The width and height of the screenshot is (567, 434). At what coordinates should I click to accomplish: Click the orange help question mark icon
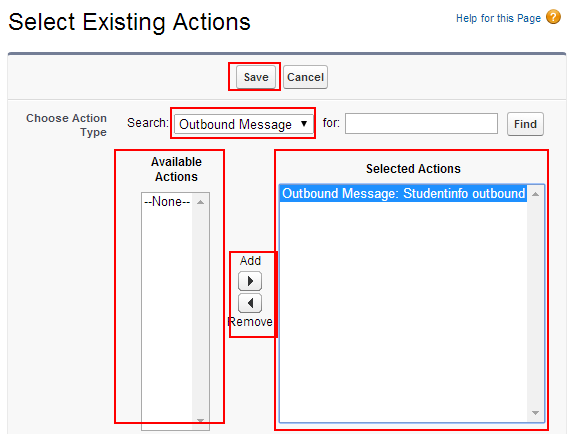[x=553, y=17]
